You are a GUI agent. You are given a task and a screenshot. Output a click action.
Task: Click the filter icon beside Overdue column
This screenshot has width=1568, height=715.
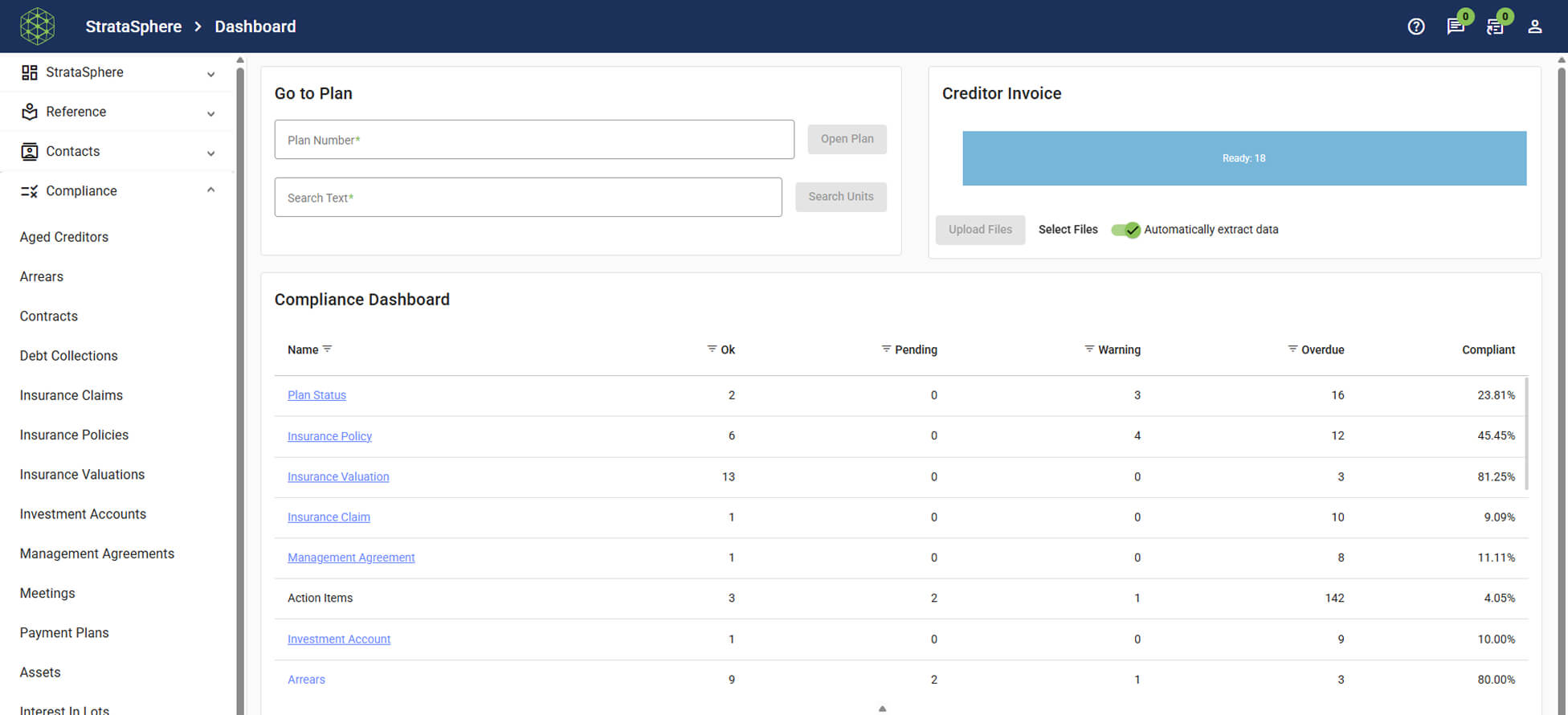[1292, 349]
